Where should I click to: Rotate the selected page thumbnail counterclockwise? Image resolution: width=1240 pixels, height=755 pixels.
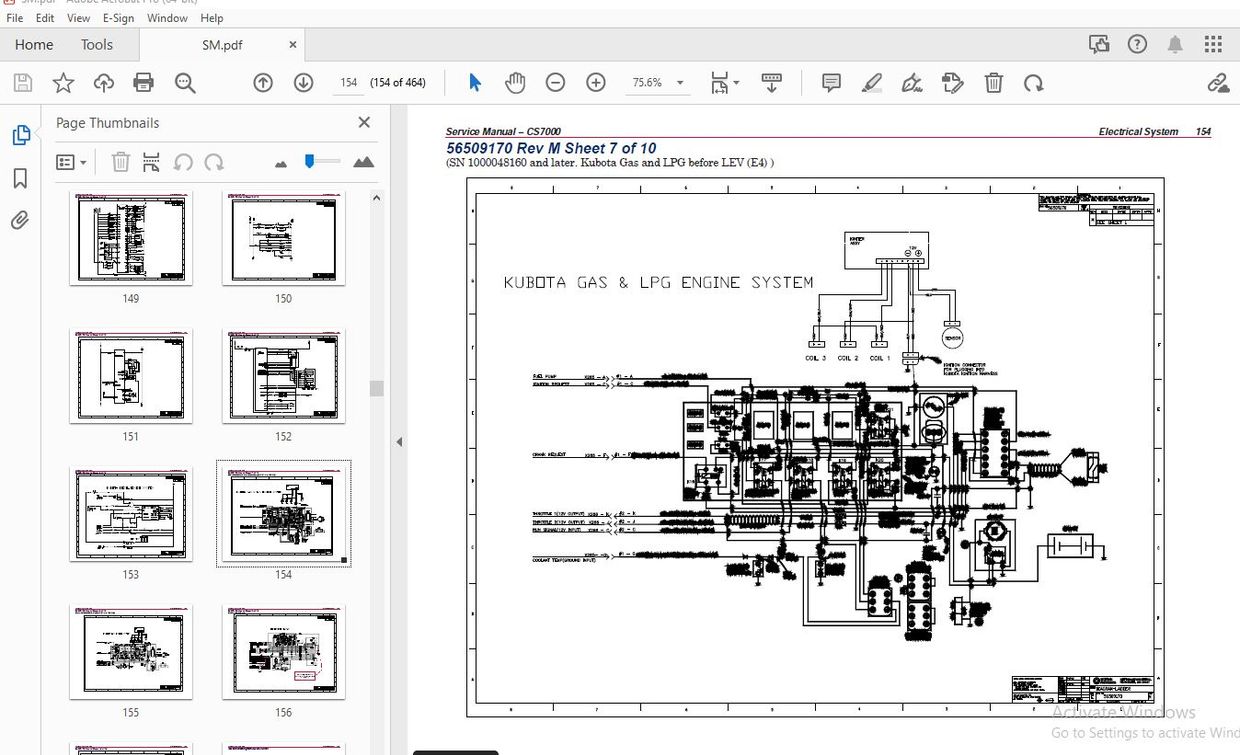tap(183, 161)
